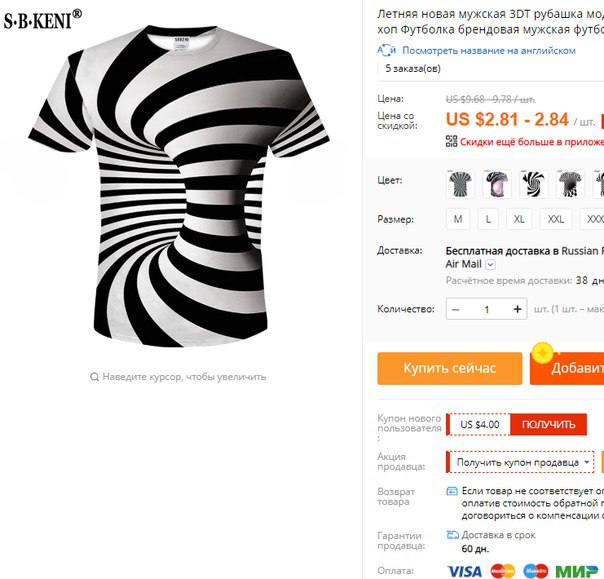Click the Купить сейчас button
Viewport: 604px width, 579px height.
(x=450, y=368)
